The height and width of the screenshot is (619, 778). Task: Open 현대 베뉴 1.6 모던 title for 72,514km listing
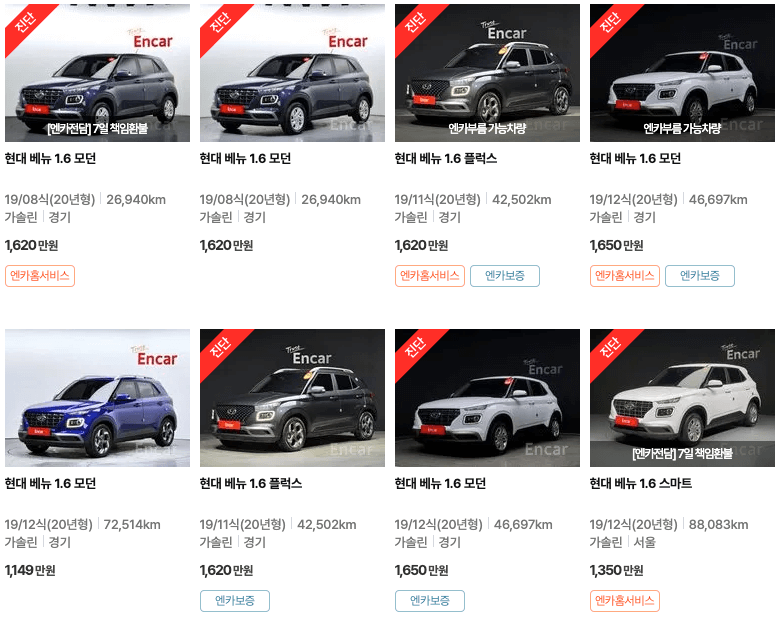[50, 483]
